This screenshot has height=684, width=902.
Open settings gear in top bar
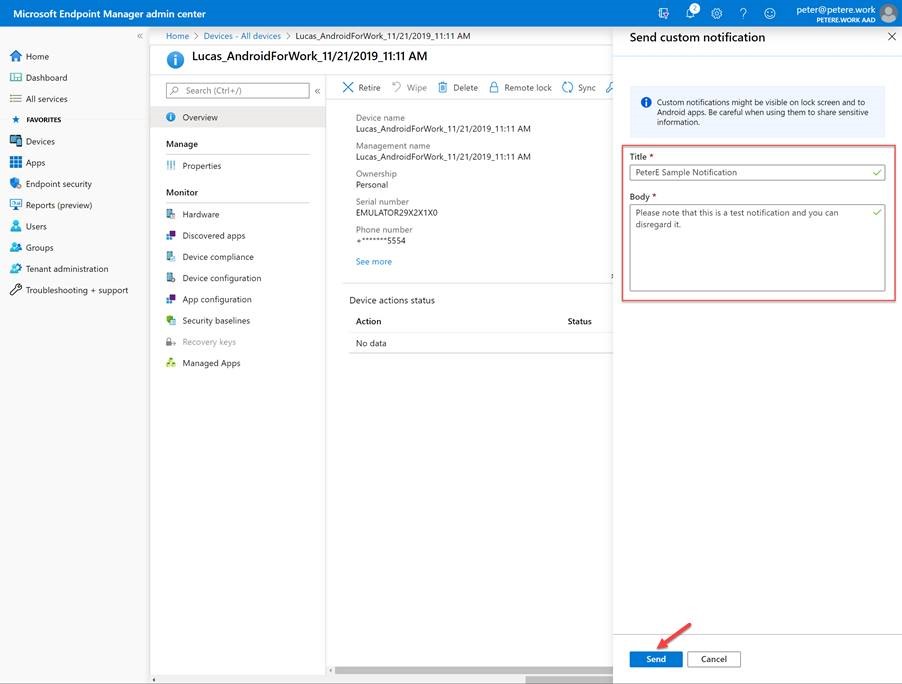click(x=717, y=13)
